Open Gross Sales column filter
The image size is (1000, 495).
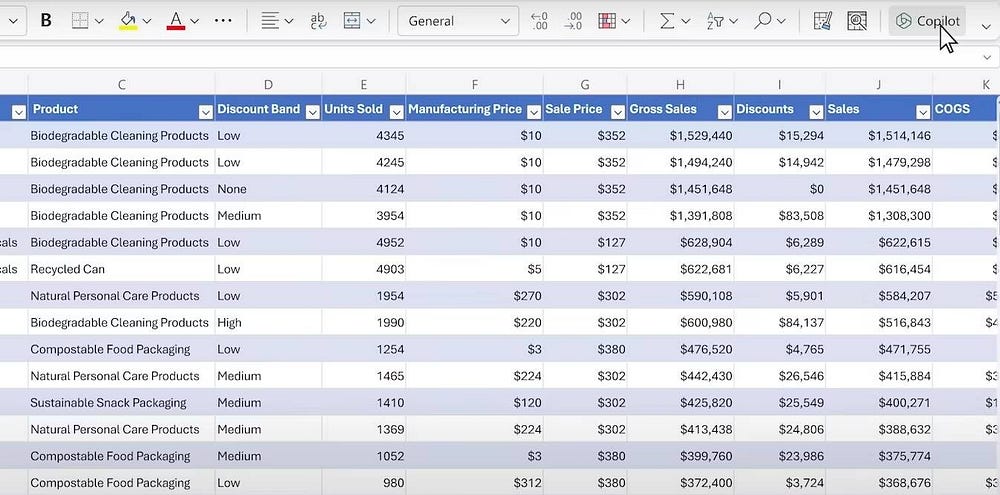pyautogui.click(x=725, y=112)
